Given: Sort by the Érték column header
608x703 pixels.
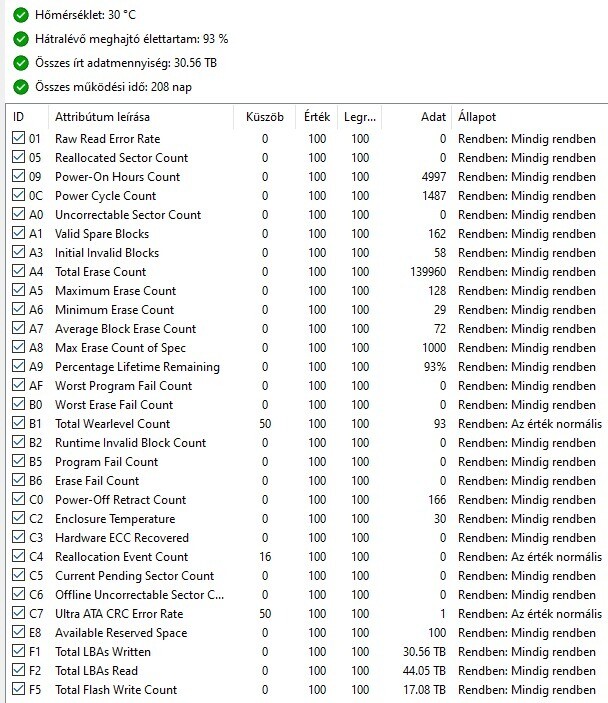Looking at the screenshot, I should (x=317, y=117).
